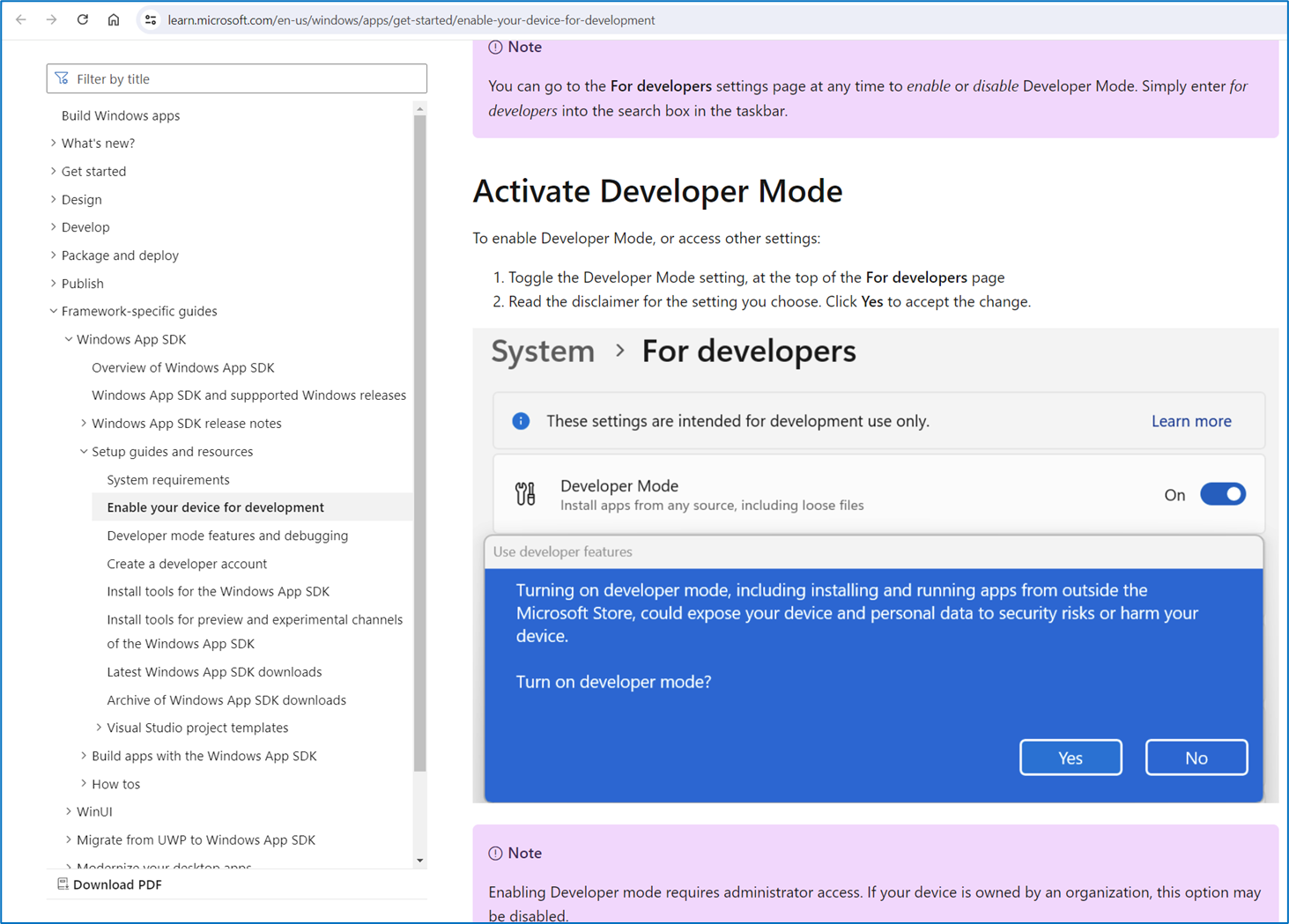Click the Download PDF icon
This screenshot has width=1289, height=924.
63,884
